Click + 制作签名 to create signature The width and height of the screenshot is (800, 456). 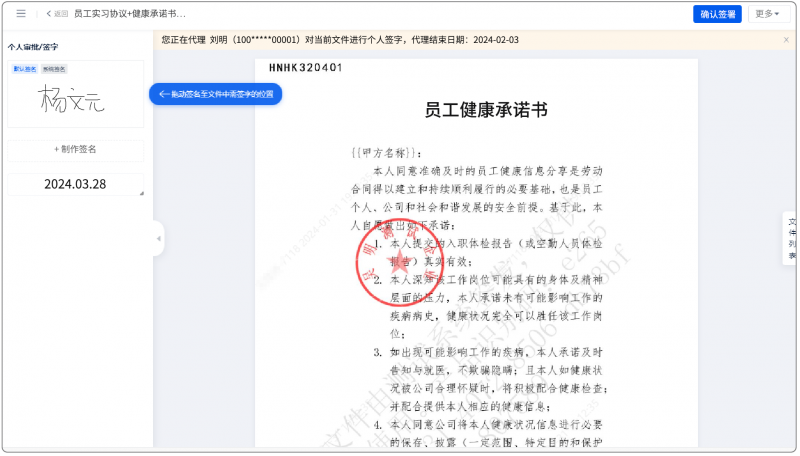75,150
